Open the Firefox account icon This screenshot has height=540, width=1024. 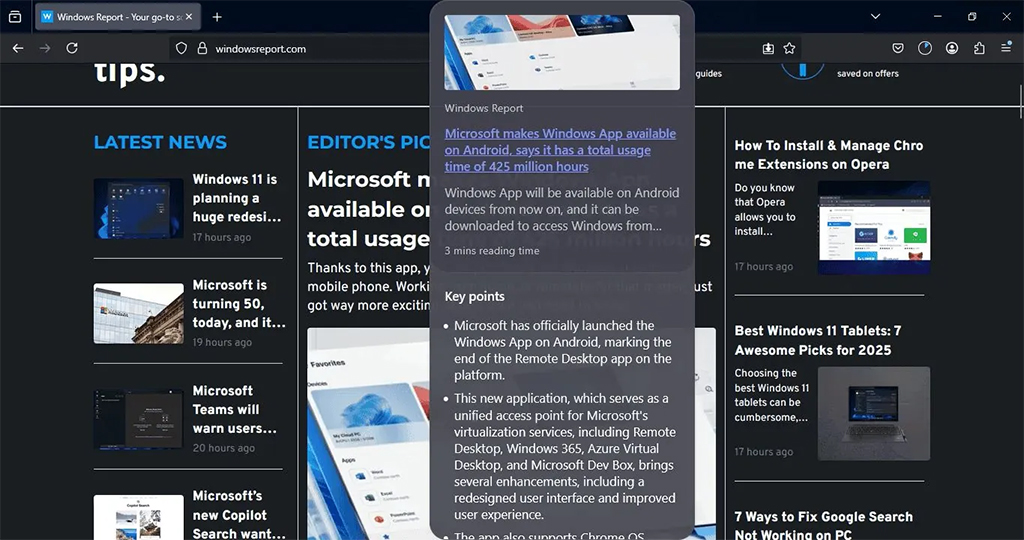point(952,48)
